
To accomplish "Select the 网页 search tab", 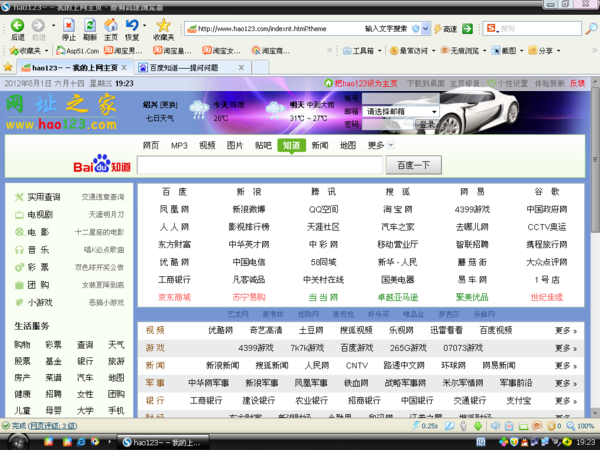I will 151,145.
